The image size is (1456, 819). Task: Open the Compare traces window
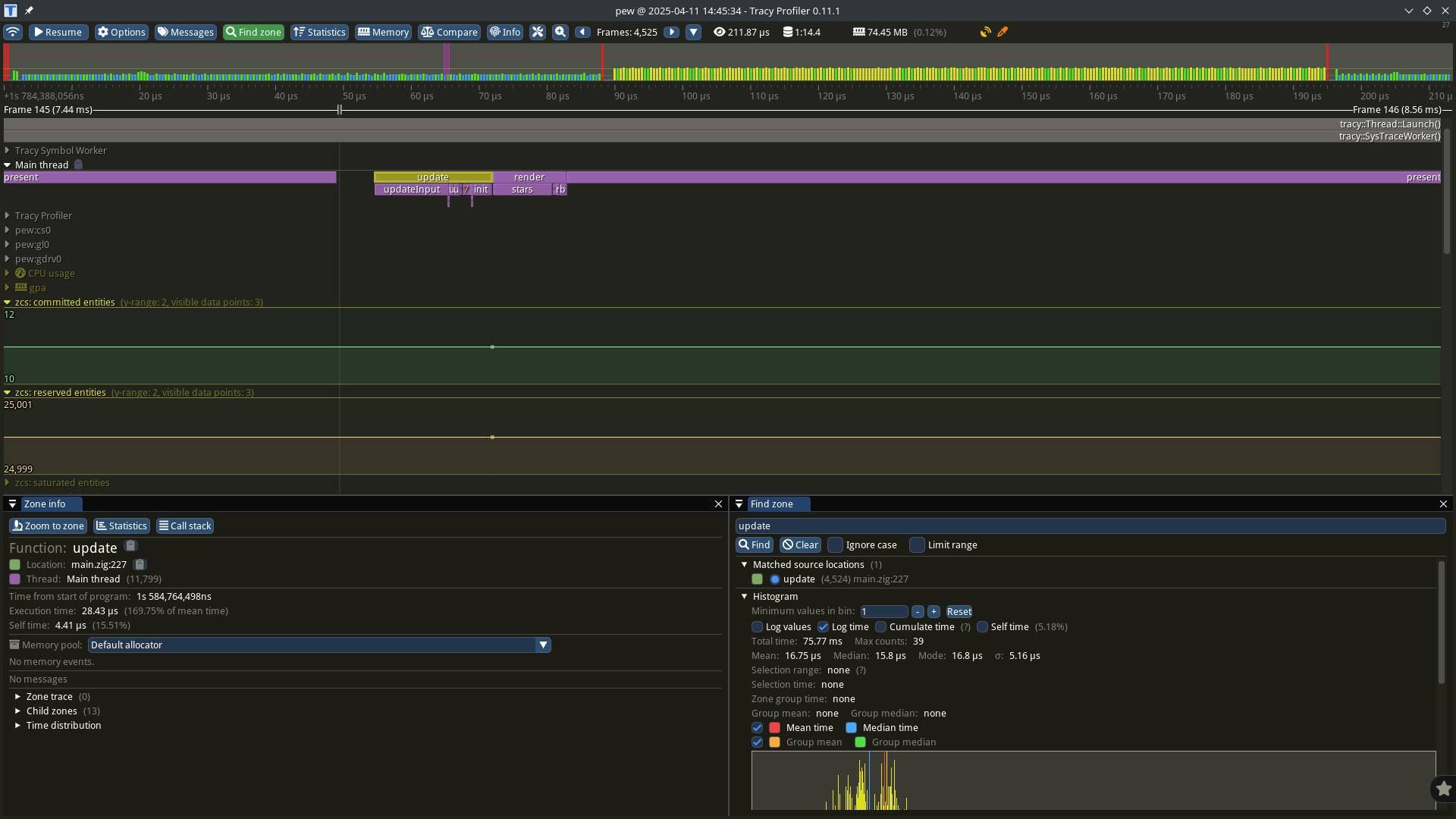click(449, 32)
